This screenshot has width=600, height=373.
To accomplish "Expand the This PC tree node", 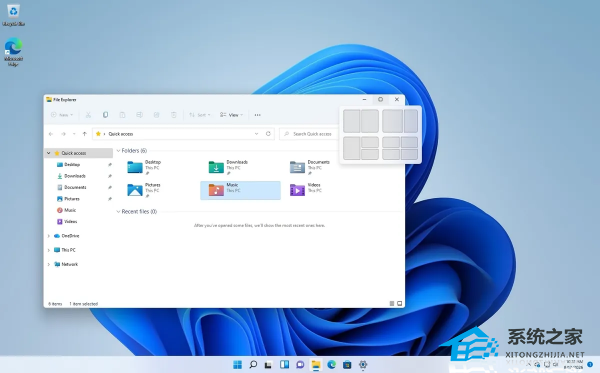I will coord(49,250).
